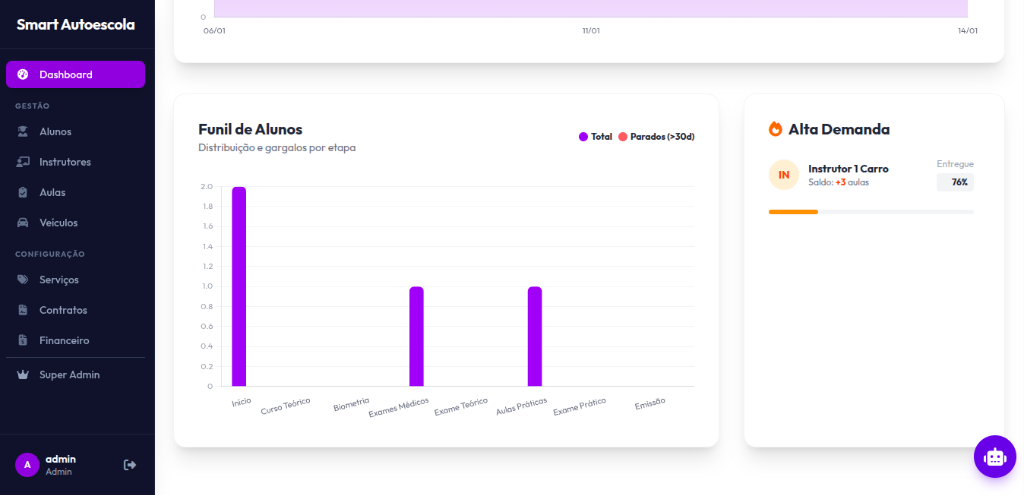Open the chatbot assistant floating button

994,457
